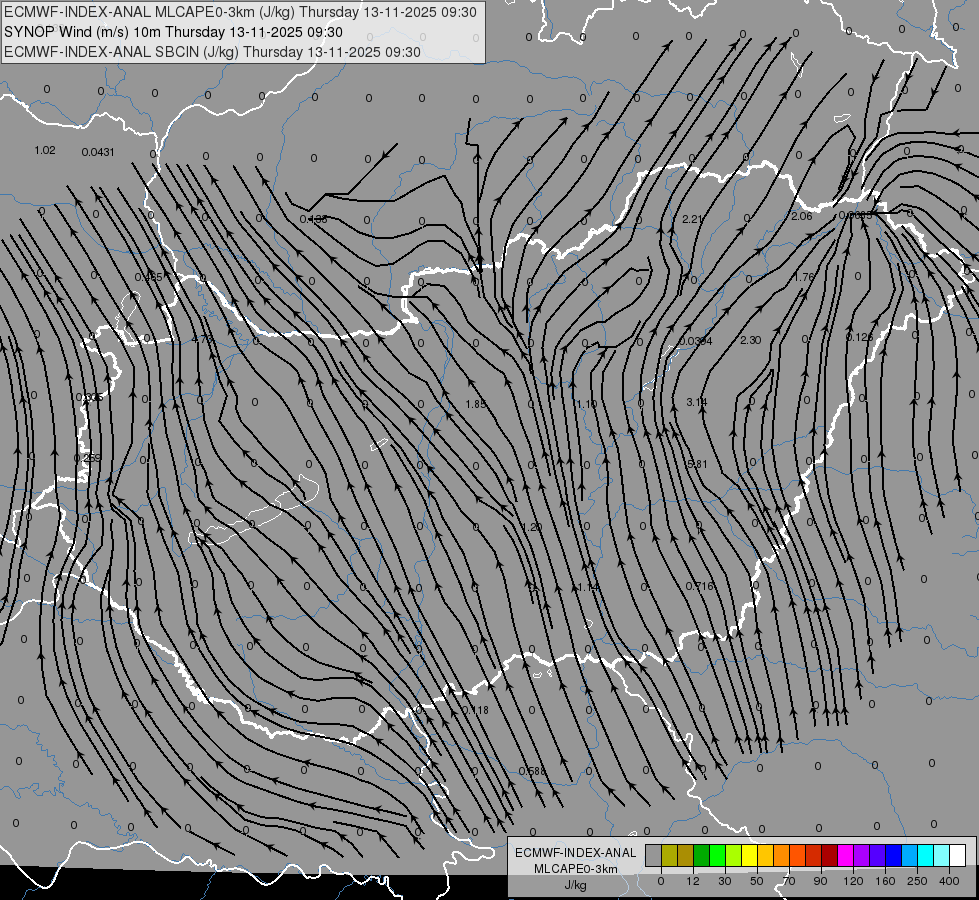Click the legend scale label '70'
This screenshot has height=900, width=979.
[x=789, y=881]
